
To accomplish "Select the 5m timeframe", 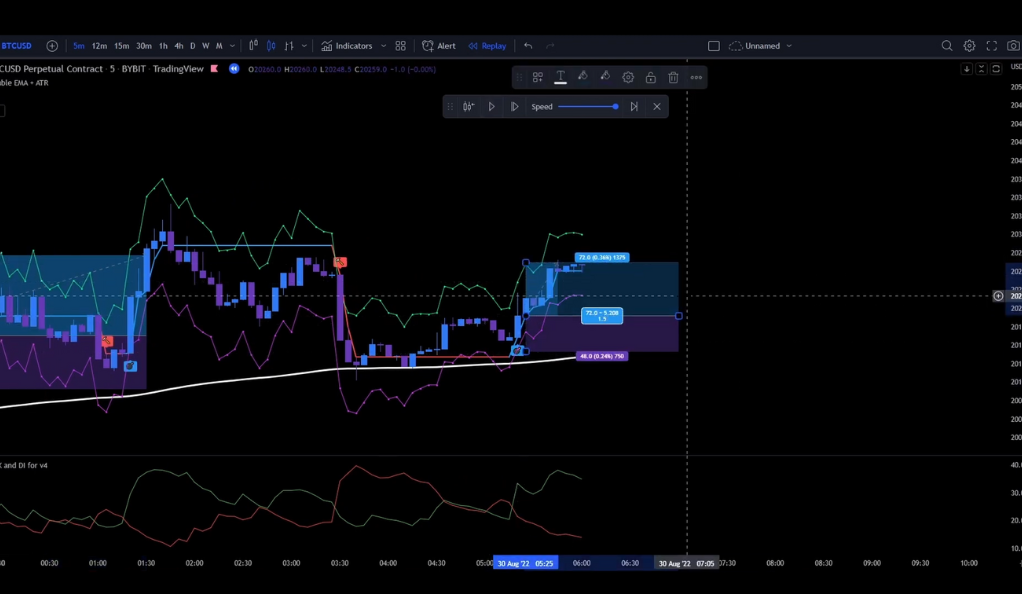I will point(79,46).
